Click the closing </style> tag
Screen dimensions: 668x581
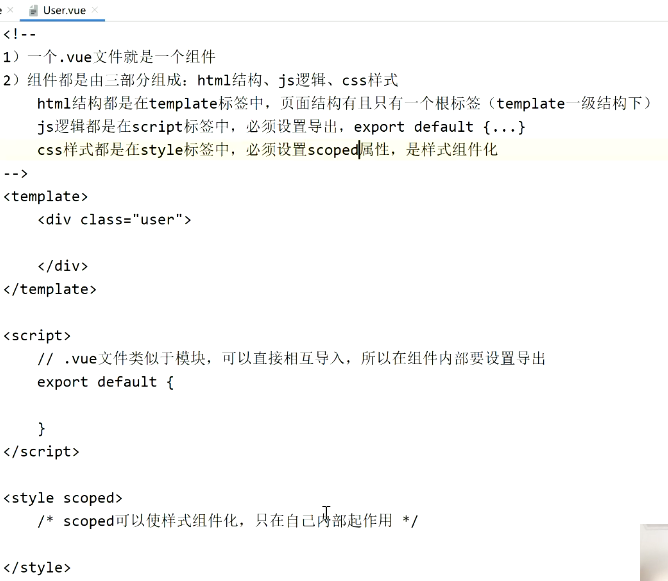pyautogui.click(x=37, y=567)
